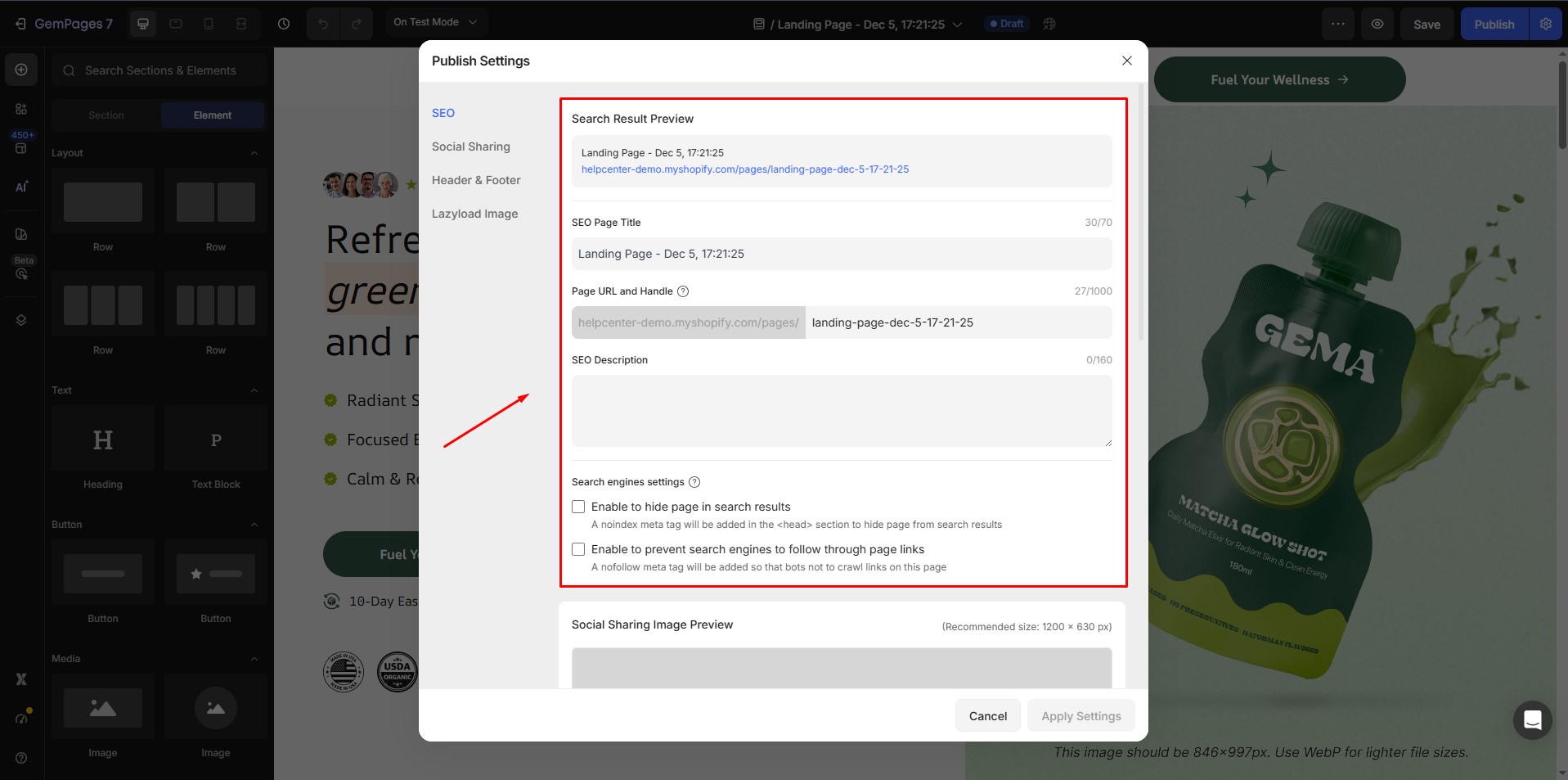Viewport: 1568px width, 780px height.
Task: Click the AI sidebar icon
Action: [x=21, y=187]
